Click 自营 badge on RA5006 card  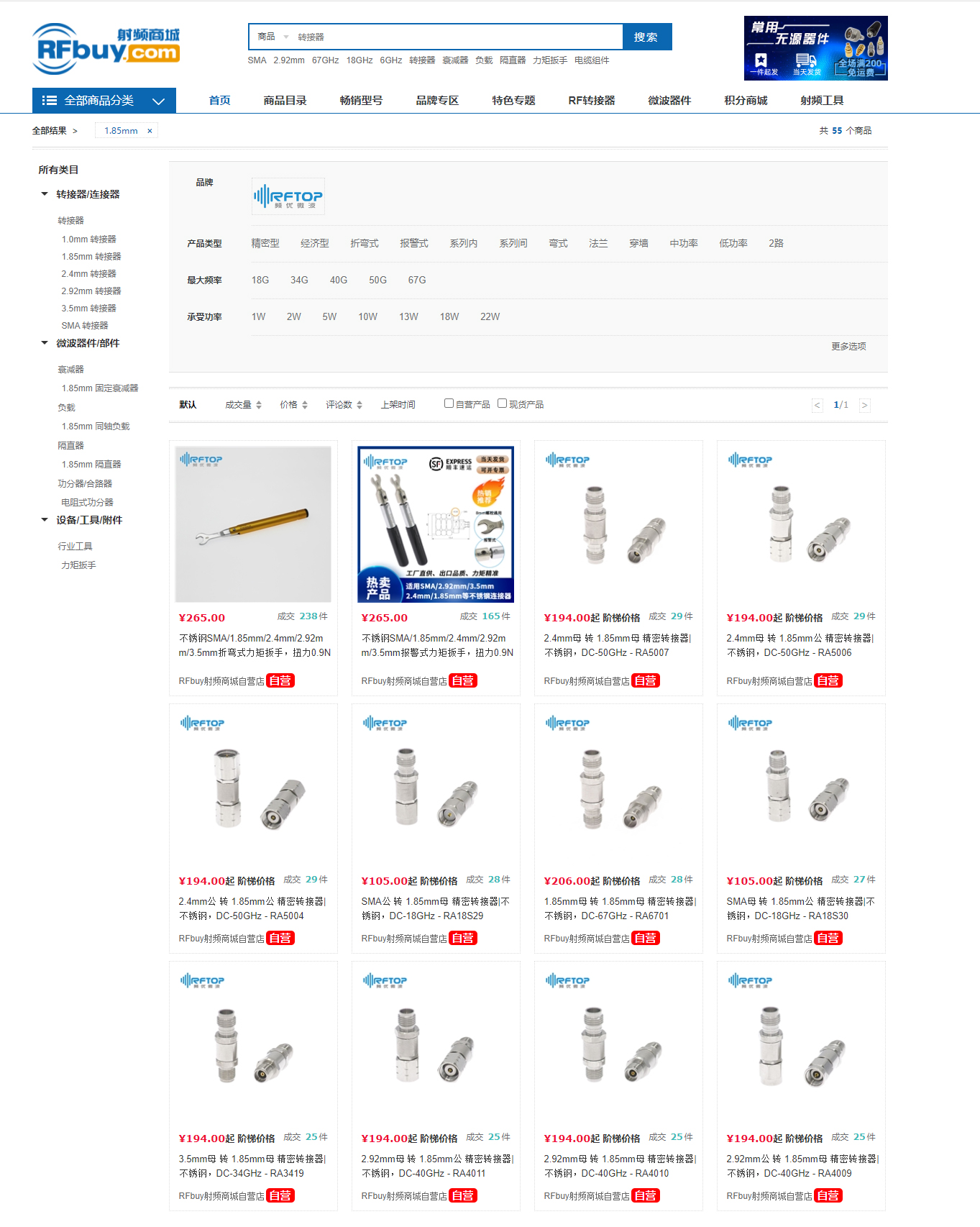[x=828, y=680]
